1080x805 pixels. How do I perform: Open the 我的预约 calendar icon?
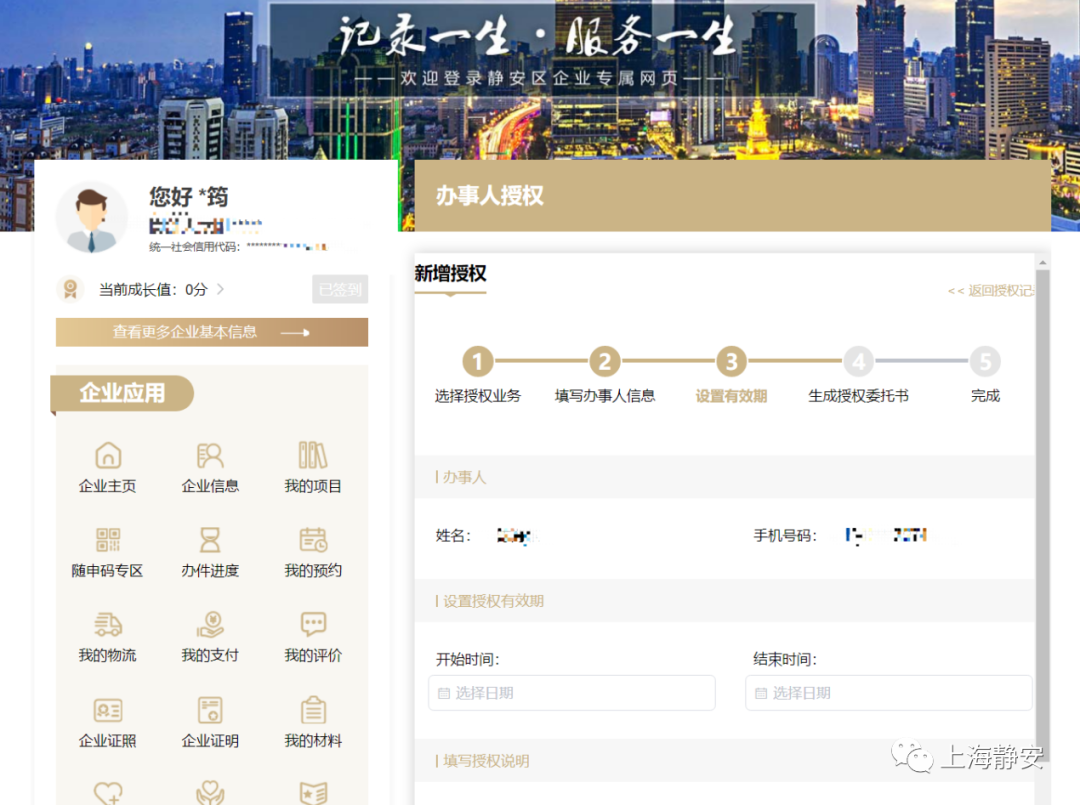[313, 540]
